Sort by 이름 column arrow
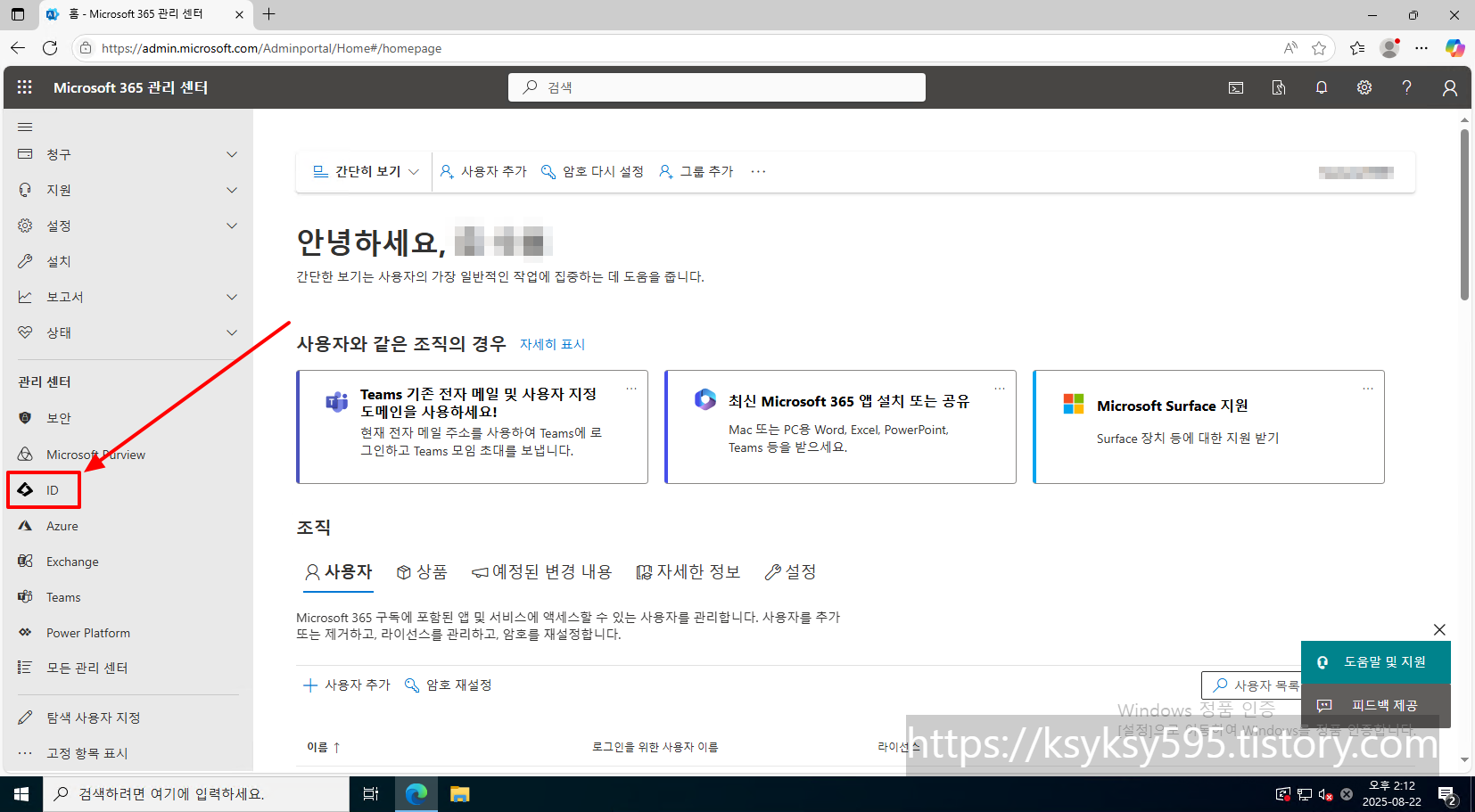This screenshot has width=1475, height=812. pos(336,747)
